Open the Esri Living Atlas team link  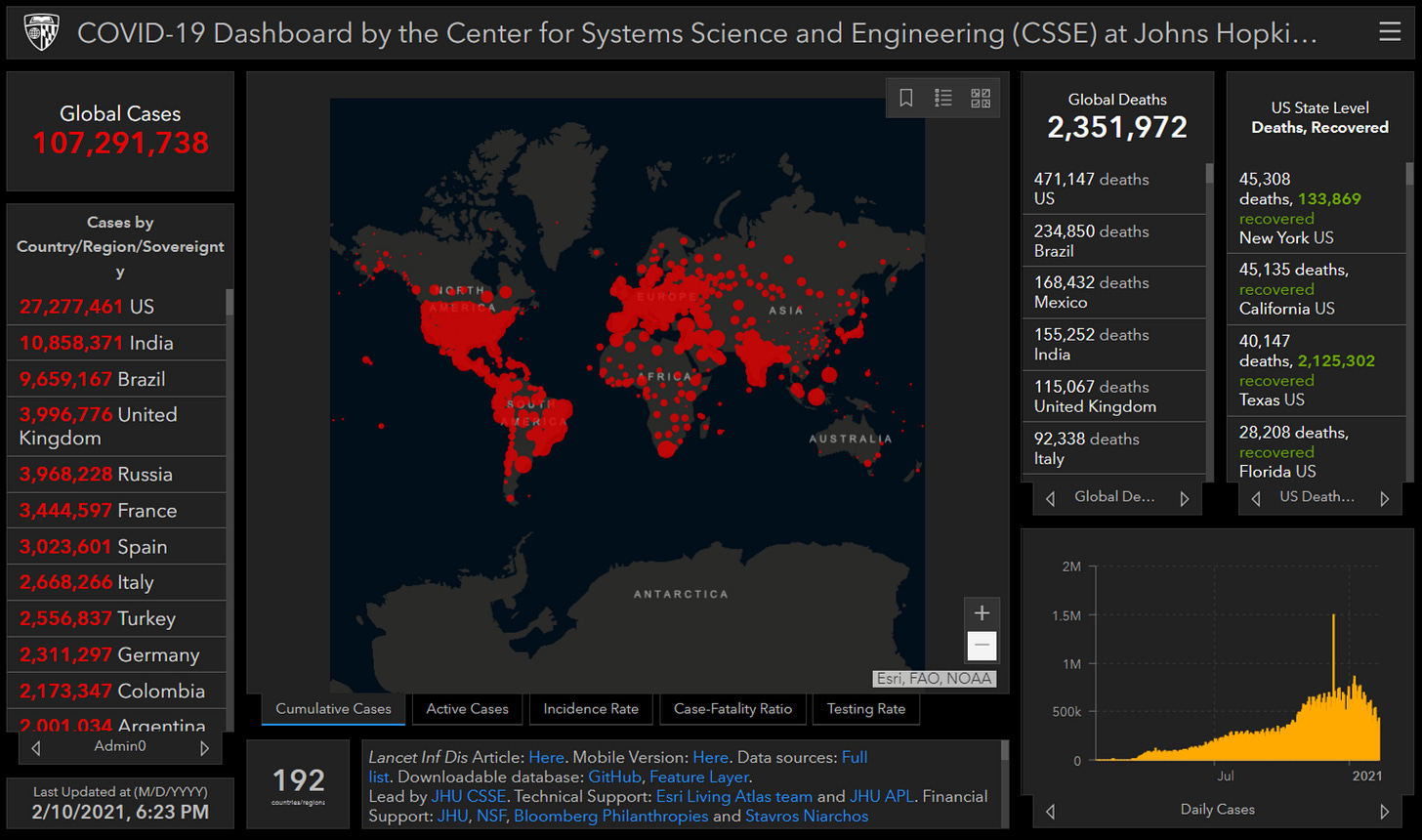pos(734,796)
